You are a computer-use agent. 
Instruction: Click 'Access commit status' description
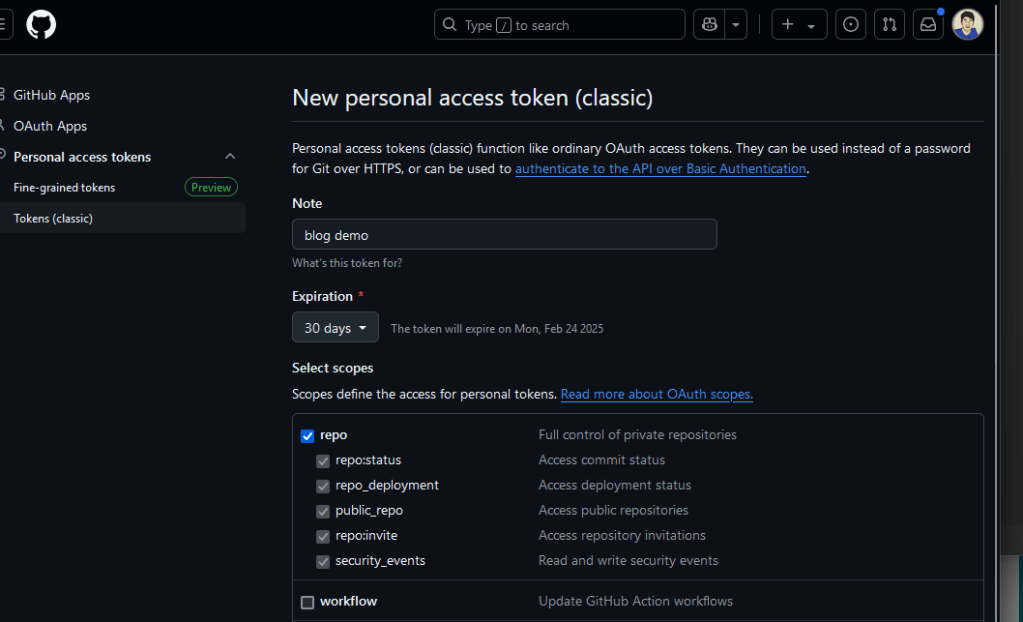point(602,460)
